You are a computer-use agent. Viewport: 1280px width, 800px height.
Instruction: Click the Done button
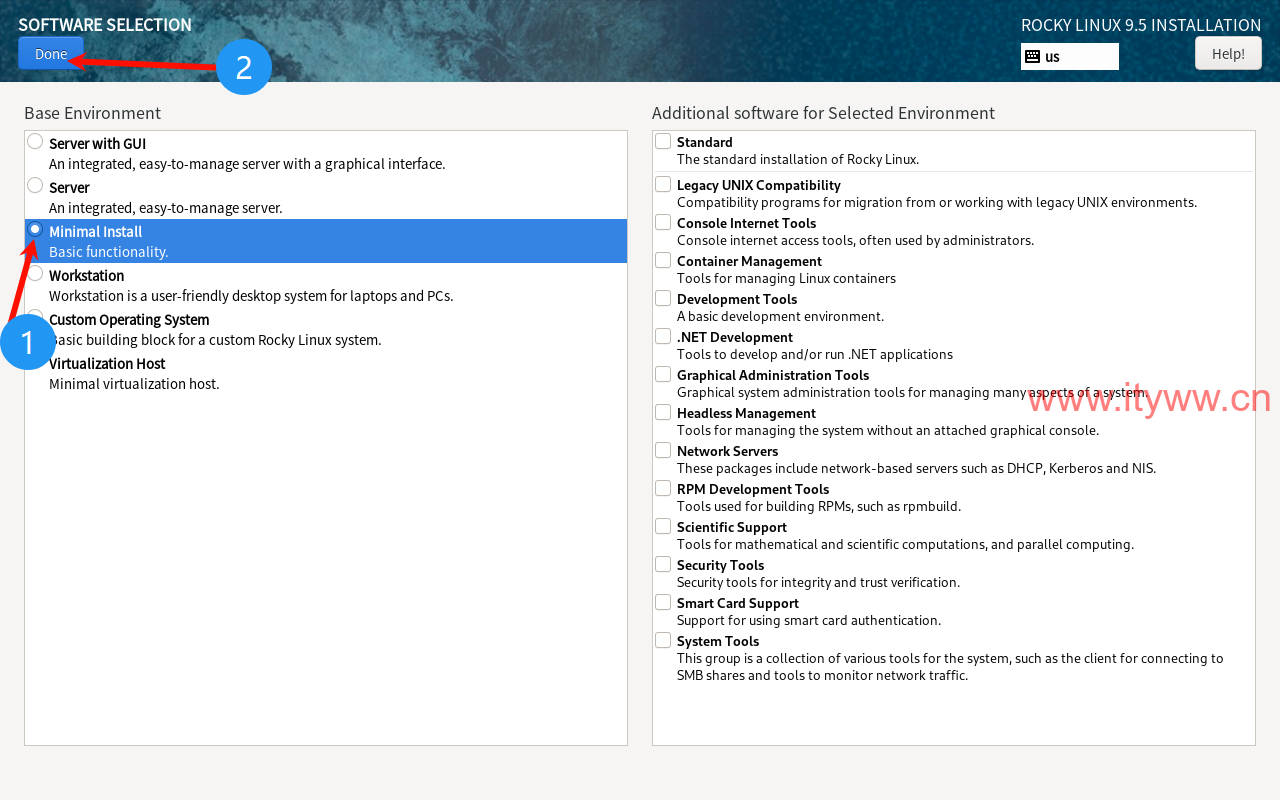tap(51, 54)
